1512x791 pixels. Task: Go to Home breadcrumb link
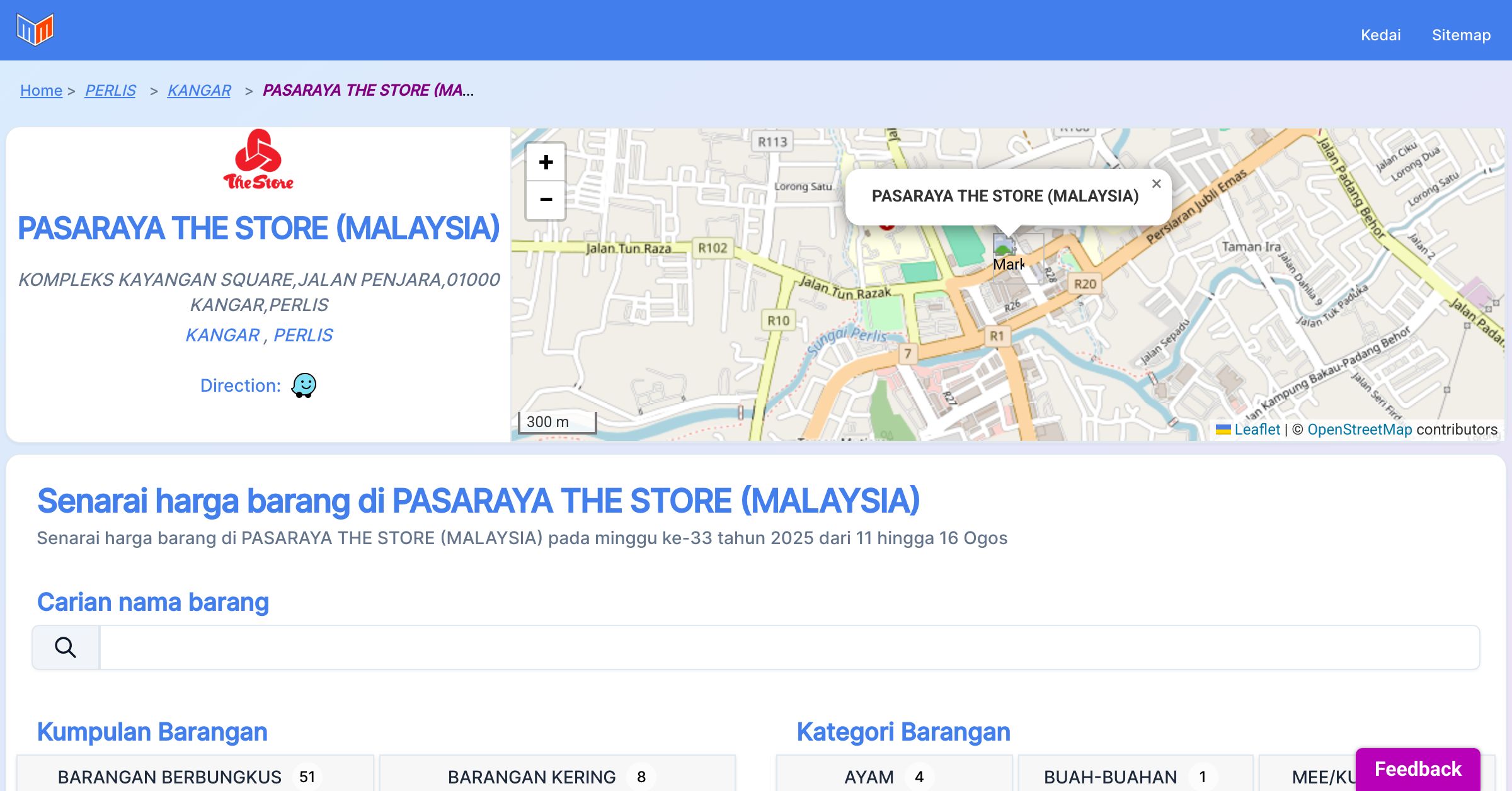[41, 90]
